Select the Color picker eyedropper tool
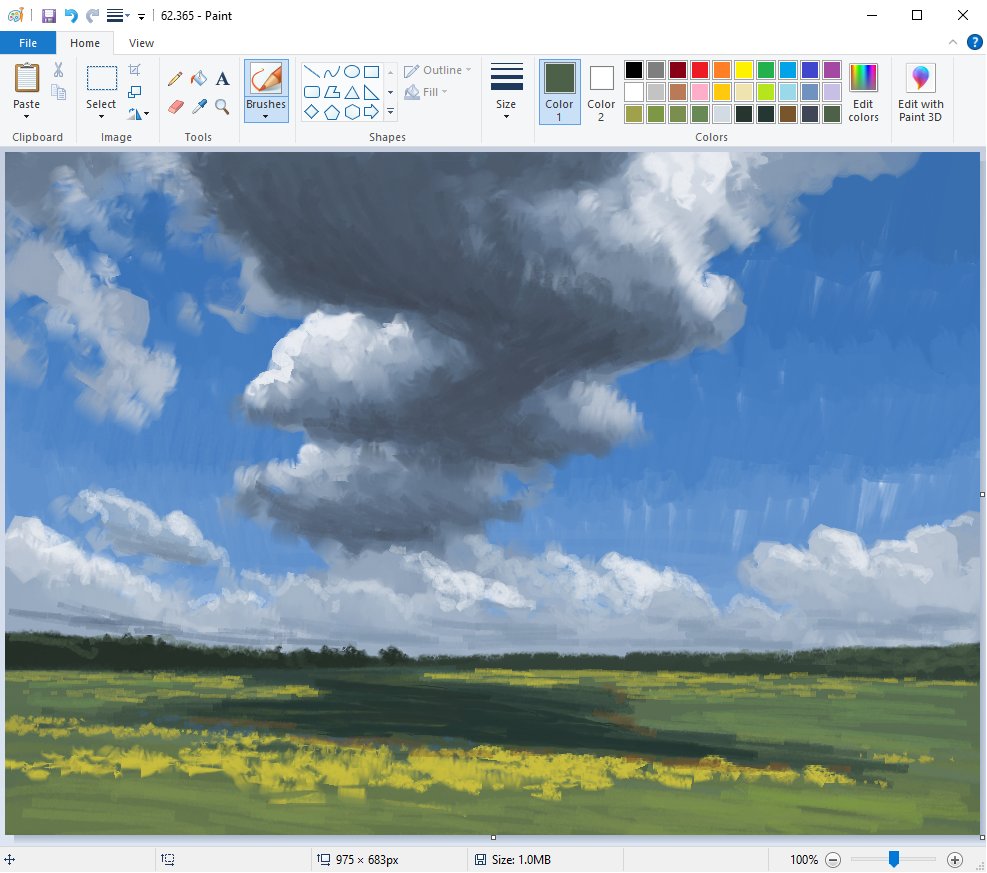This screenshot has width=987, height=873. [x=199, y=106]
